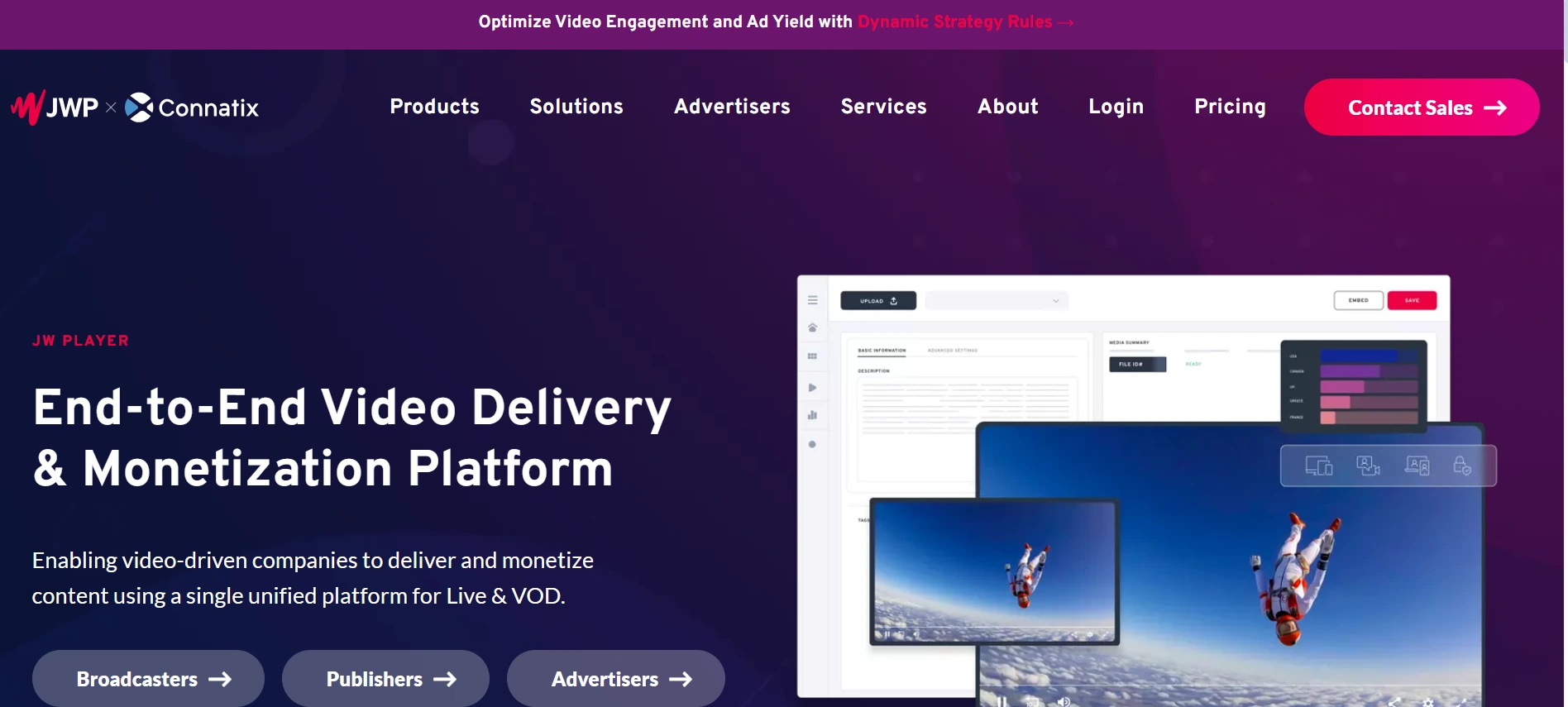Open the Products menu
Image resolution: width=1568 pixels, height=707 pixels.
[434, 107]
